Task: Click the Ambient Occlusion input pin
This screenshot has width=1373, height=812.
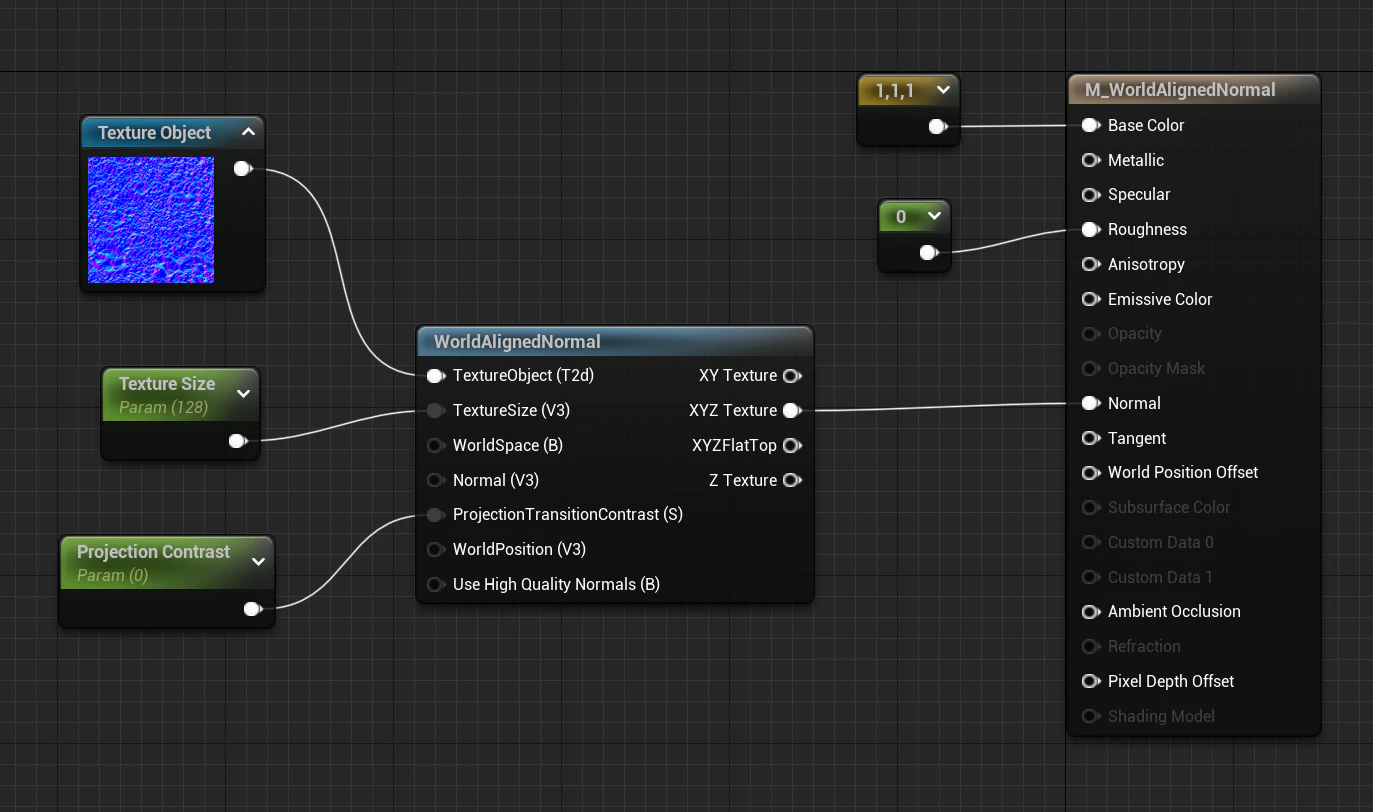Action: [x=1091, y=611]
